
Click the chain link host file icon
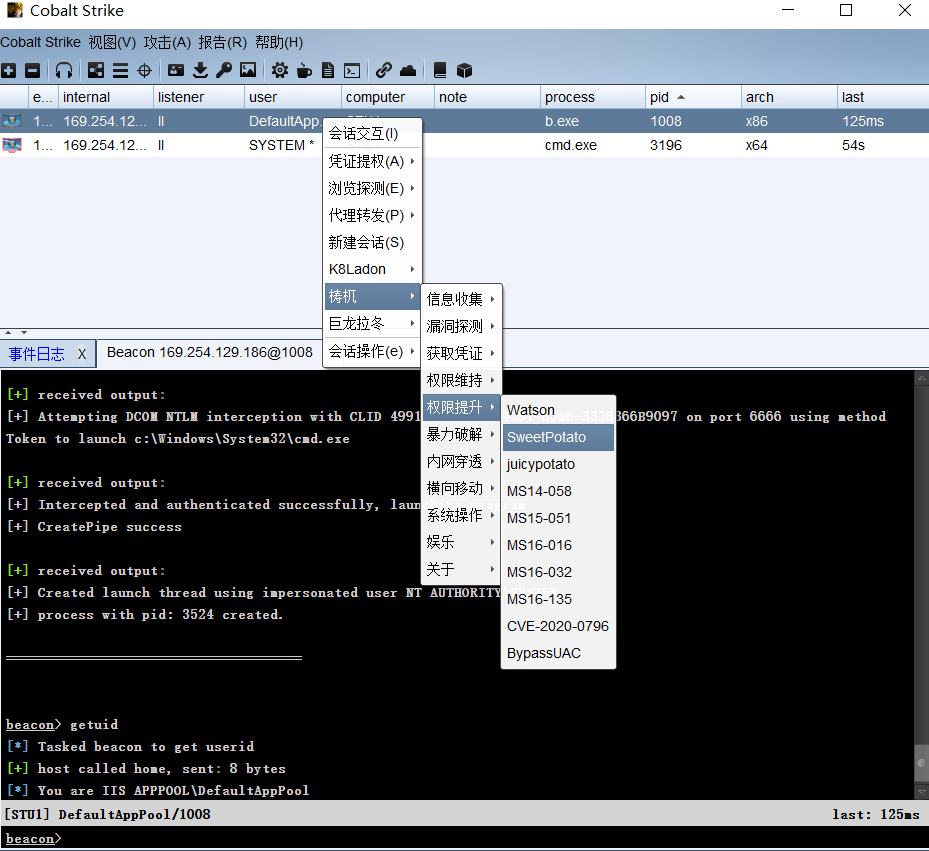[x=384, y=71]
